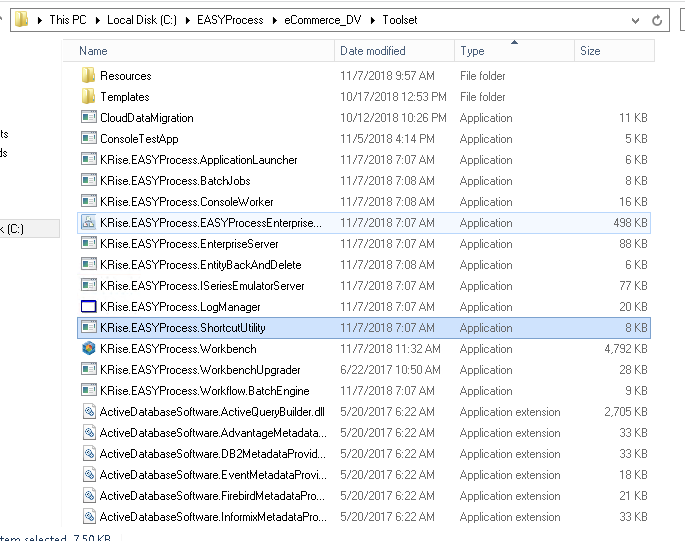Screen dimensions: 685x541
Task: Select KRise.EASYProcess.BatchJobs file name
Action: (x=175, y=180)
